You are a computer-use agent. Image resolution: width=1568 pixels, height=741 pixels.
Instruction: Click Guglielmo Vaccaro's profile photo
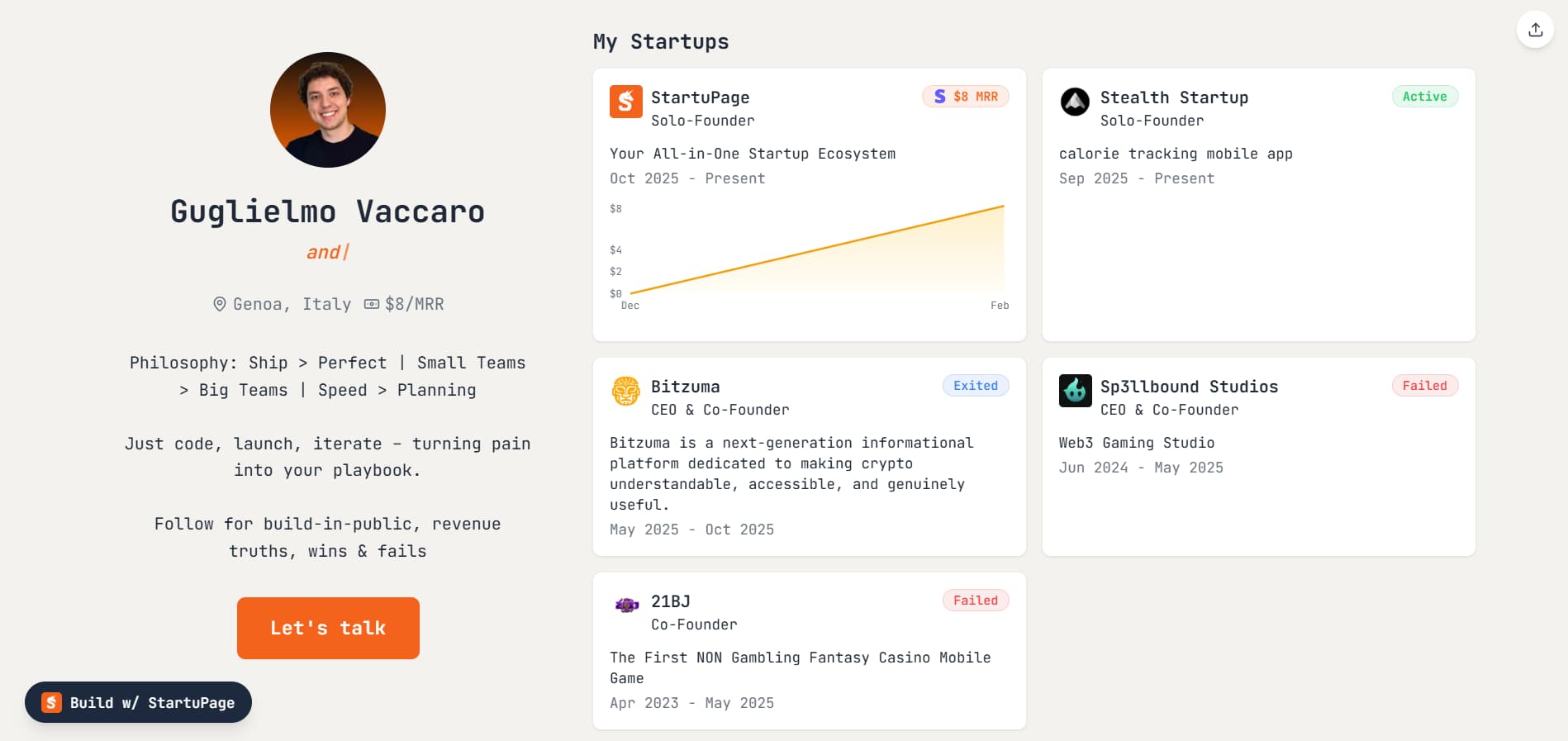328,110
